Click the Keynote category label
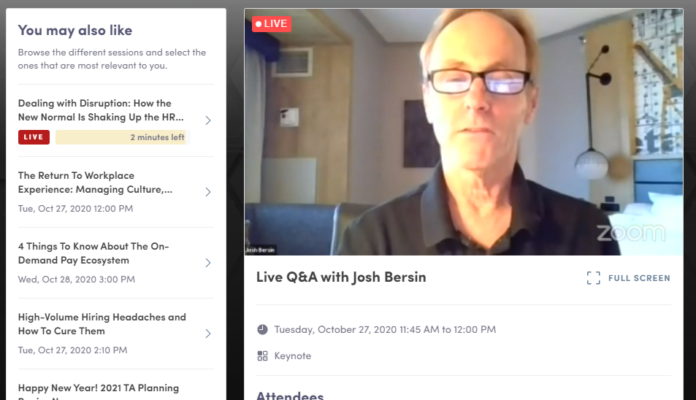The image size is (696, 400). (293, 356)
